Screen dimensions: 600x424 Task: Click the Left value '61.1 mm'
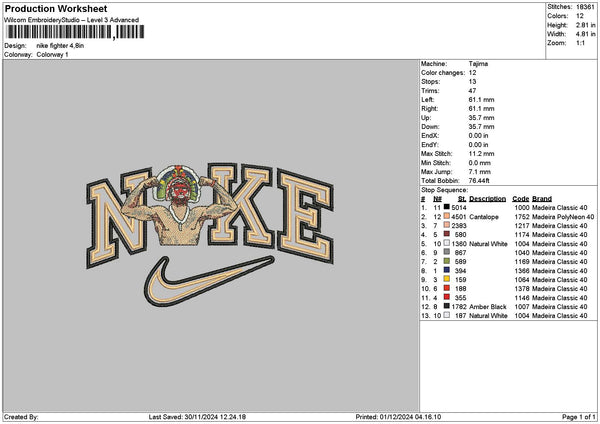[481, 99]
